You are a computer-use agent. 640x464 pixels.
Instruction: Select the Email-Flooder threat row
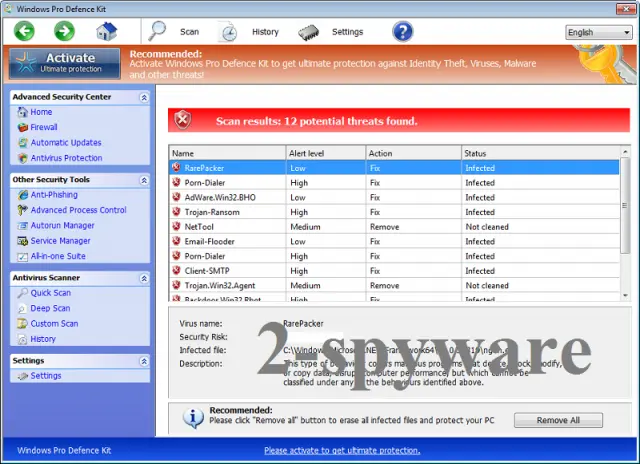[394, 241]
